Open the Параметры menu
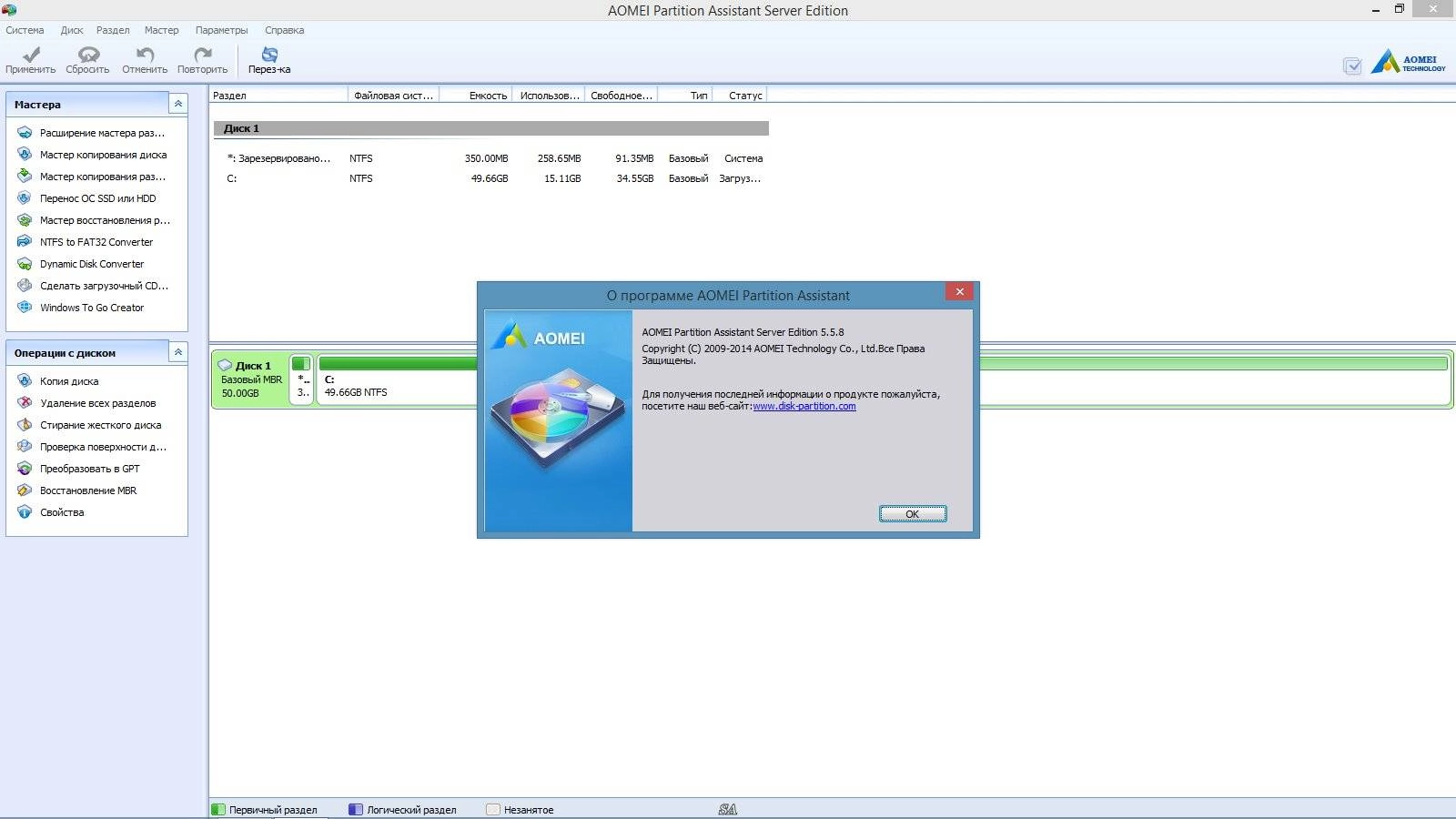 click(x=221, y=30)
